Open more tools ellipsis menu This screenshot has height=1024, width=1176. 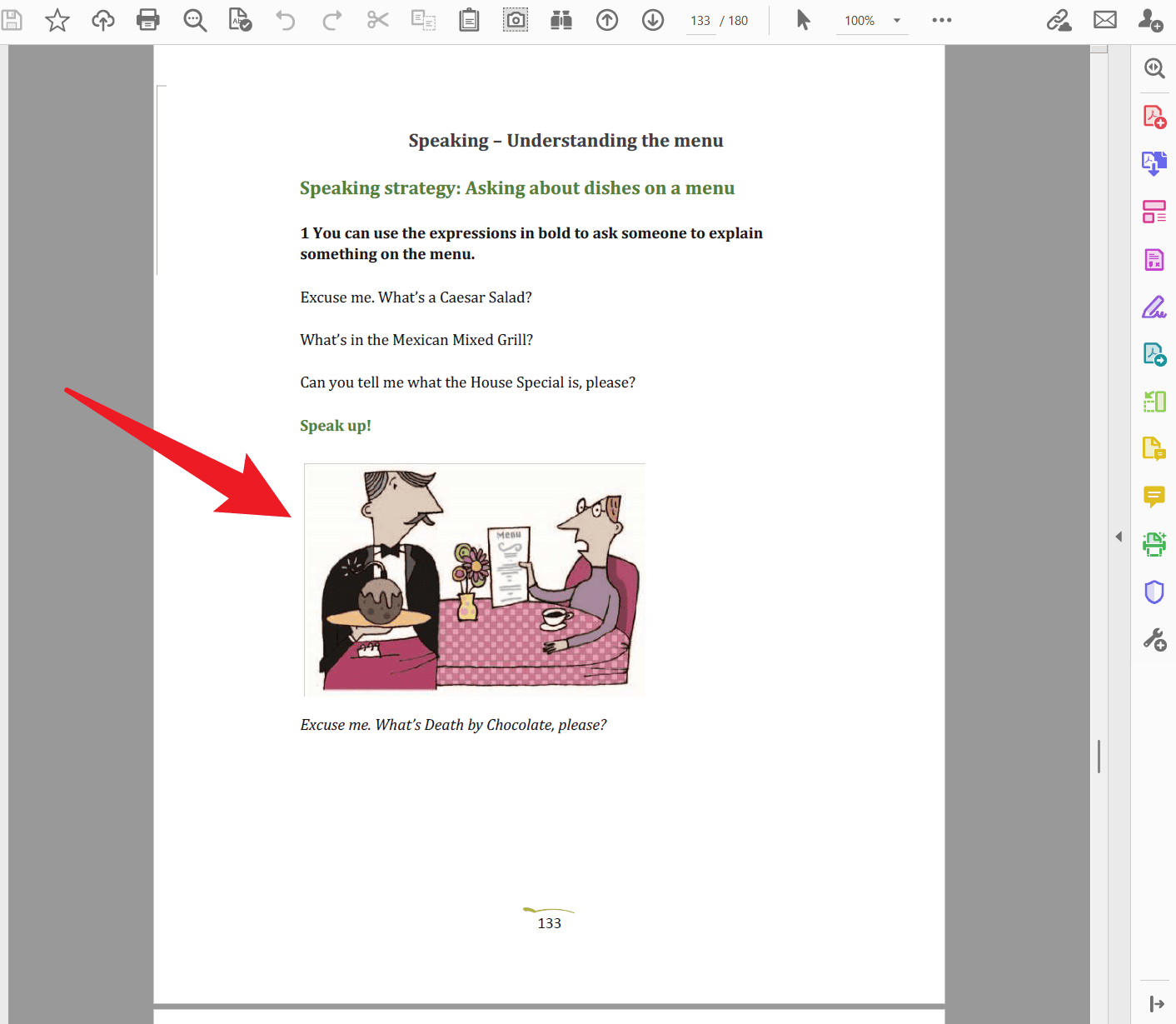942,20
